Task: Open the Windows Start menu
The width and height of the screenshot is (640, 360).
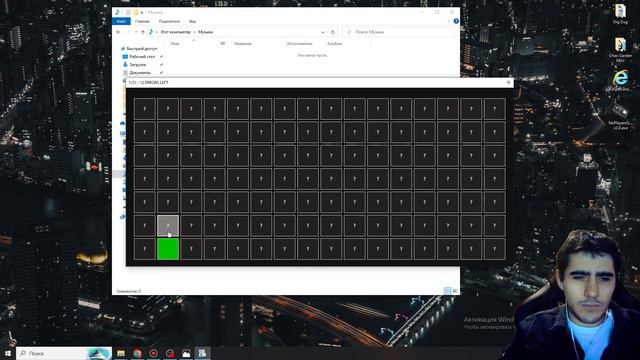Action: coord(8,353)
